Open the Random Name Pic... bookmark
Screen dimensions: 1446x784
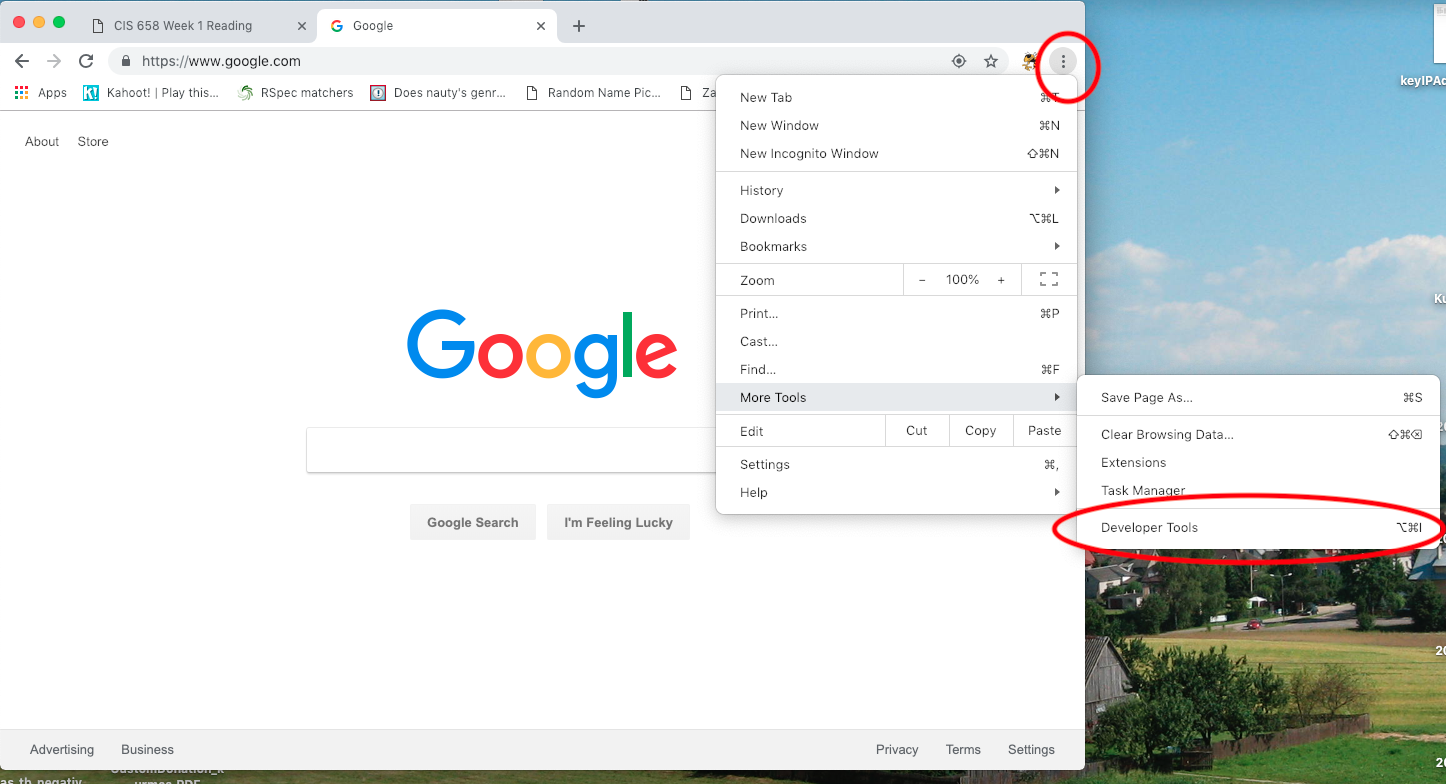click(592, 93)
